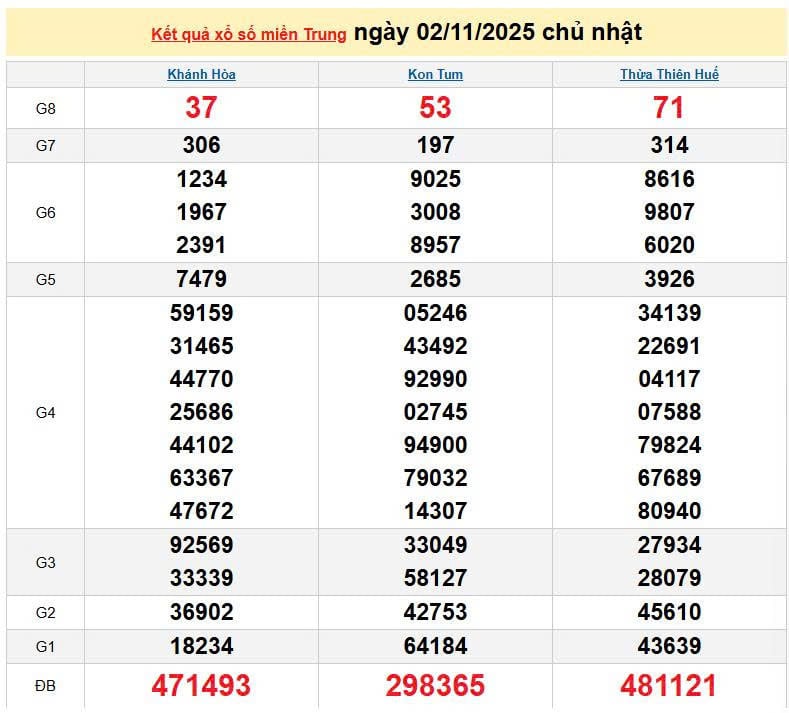Image resolution: width=789 pixels, height=713 pixels.
Task: Click Kon Tum G8 number 53
Action: [x=435, y=108]
